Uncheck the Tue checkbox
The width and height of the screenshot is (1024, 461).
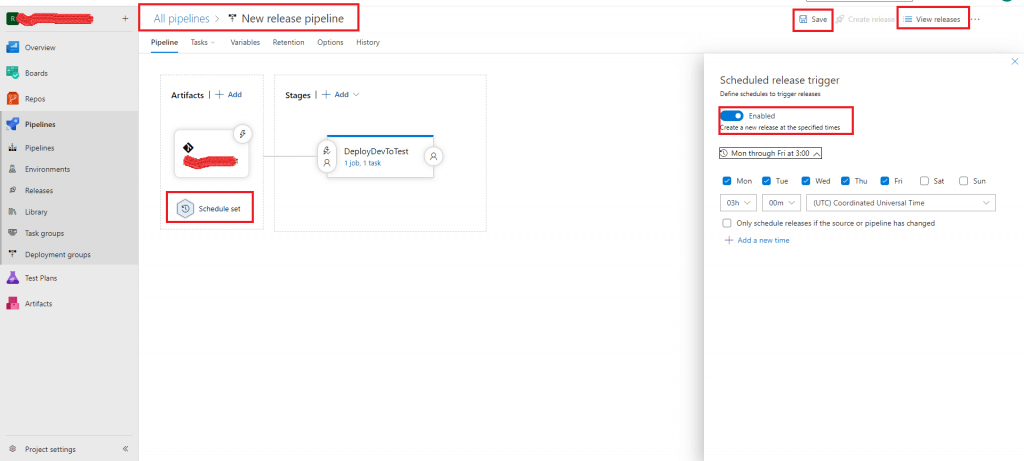[767, 181]
